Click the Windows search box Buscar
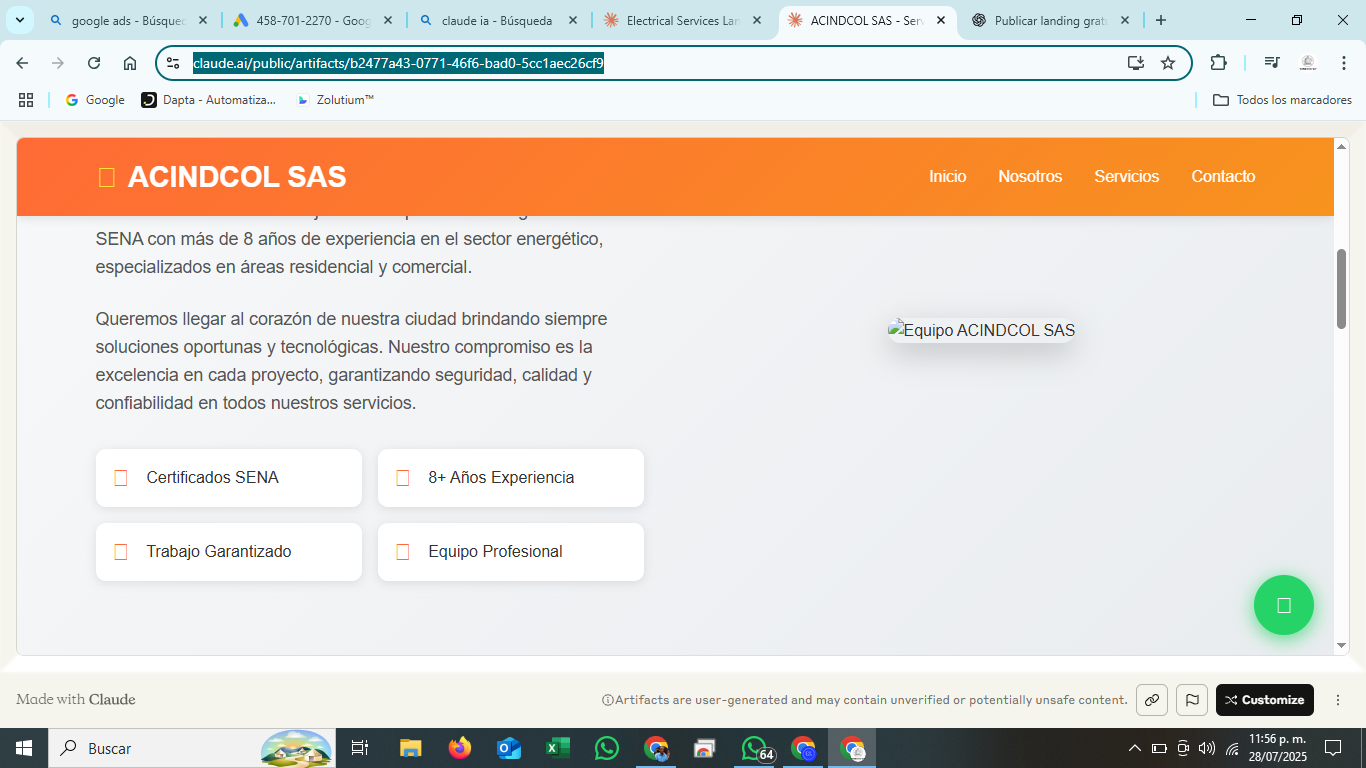1366x768 pixels. pos(192,748)
